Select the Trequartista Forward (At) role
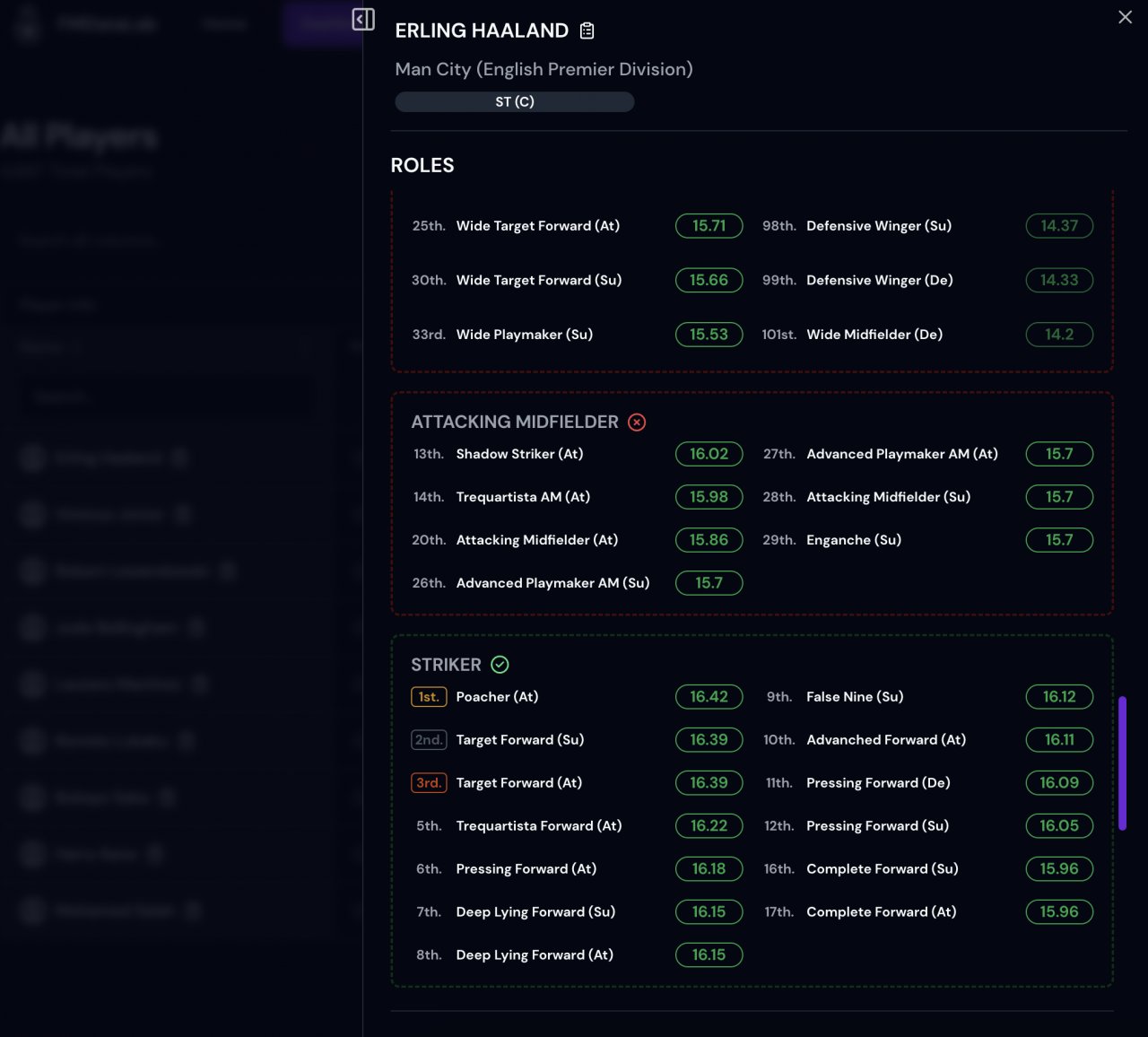Screen dimensions: 1148x1037 [x=539, y=826]
